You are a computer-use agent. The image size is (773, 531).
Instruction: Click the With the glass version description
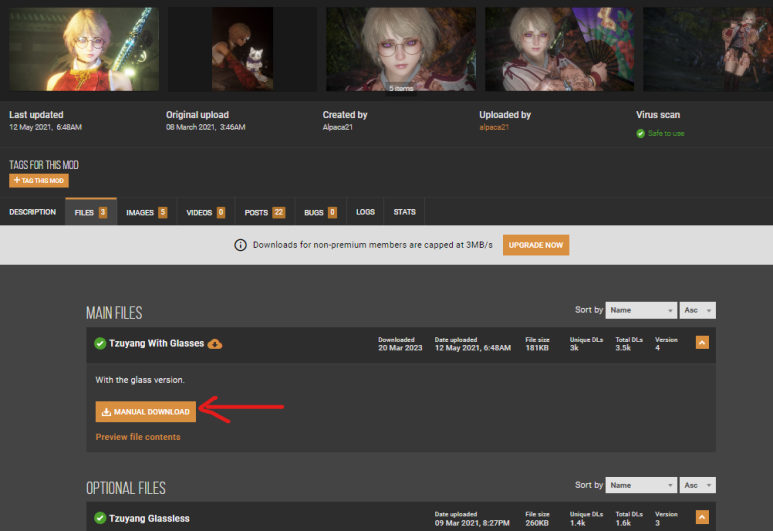[140, 380]
